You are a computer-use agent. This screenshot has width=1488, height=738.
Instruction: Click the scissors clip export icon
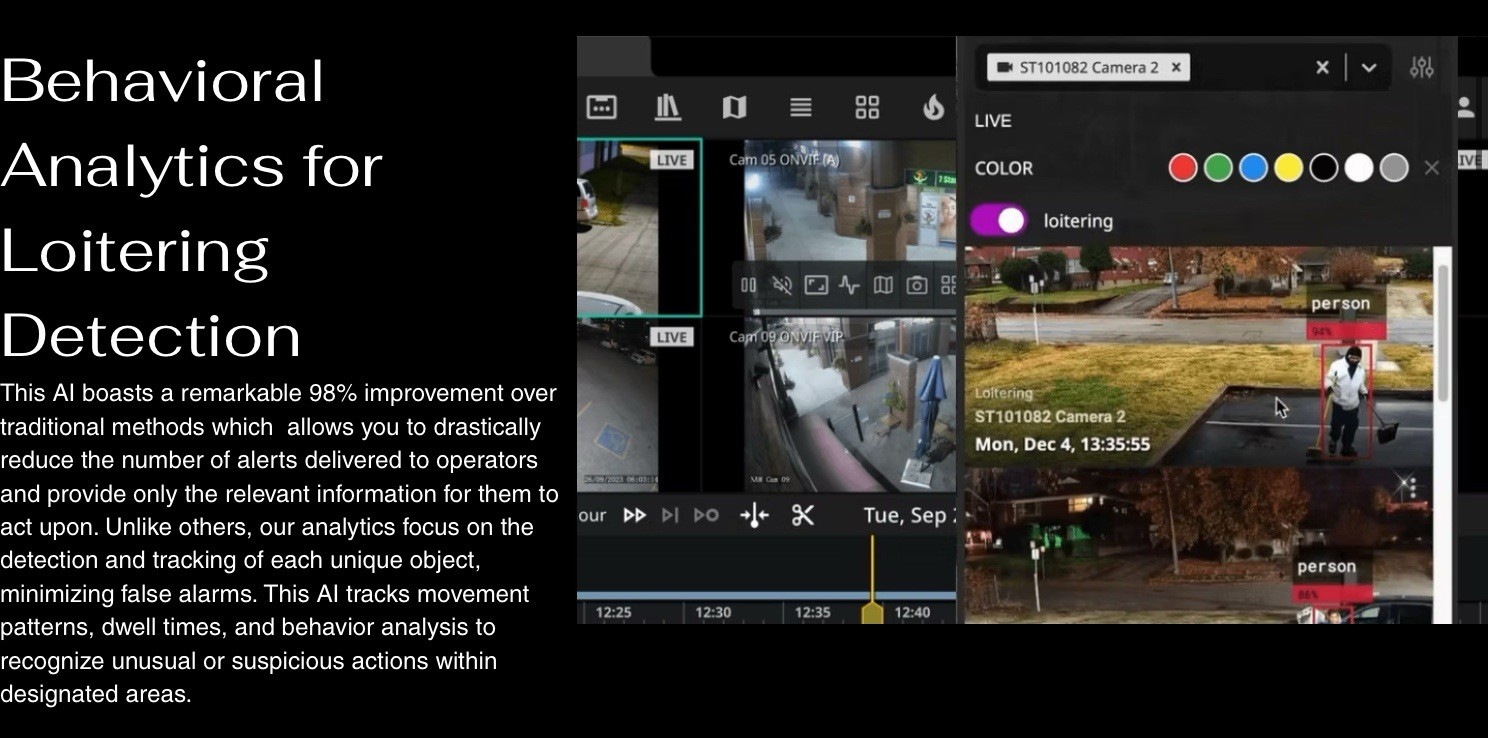(x=802, y=515)
